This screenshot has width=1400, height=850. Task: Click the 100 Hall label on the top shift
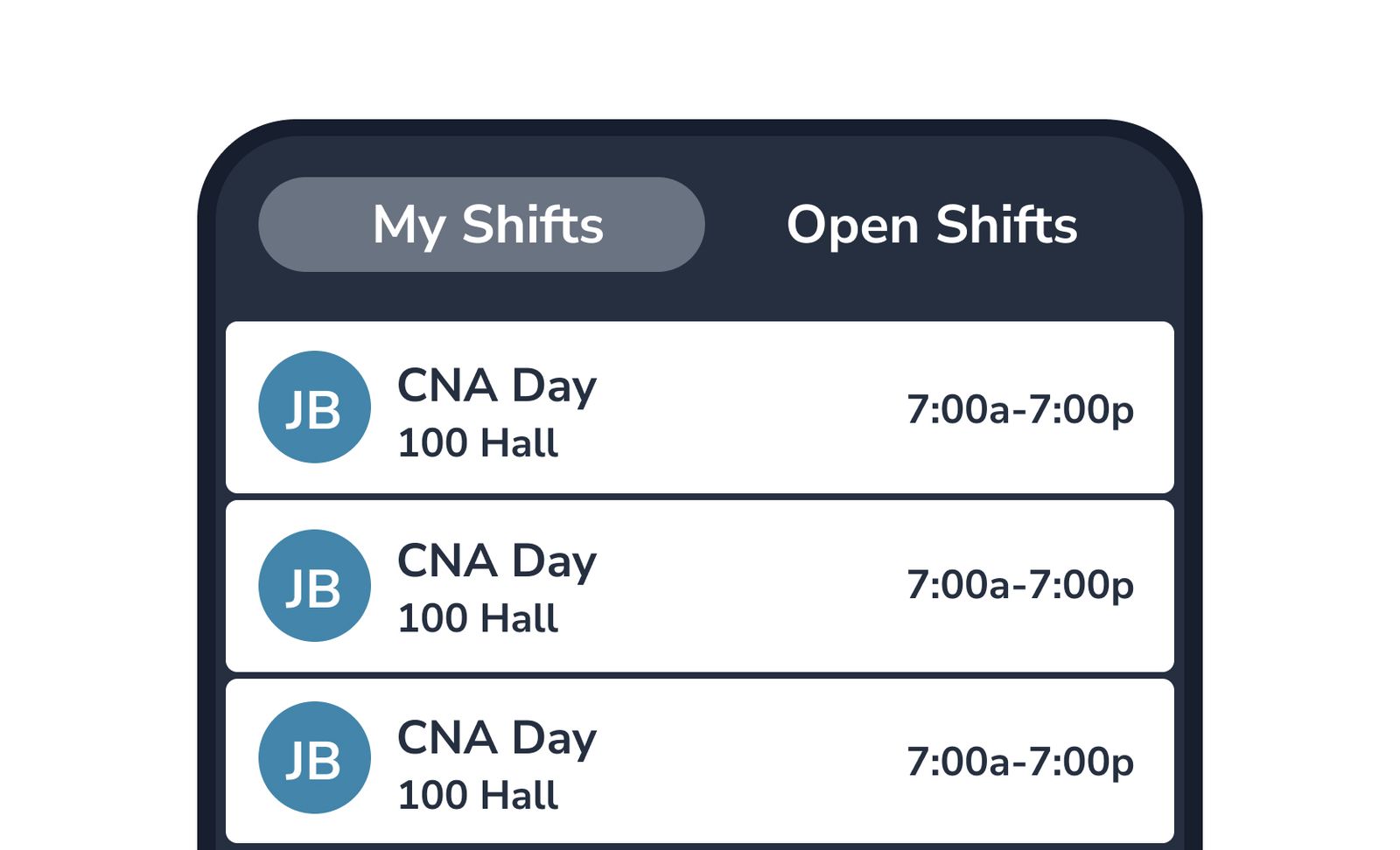(x=478, y=444)
